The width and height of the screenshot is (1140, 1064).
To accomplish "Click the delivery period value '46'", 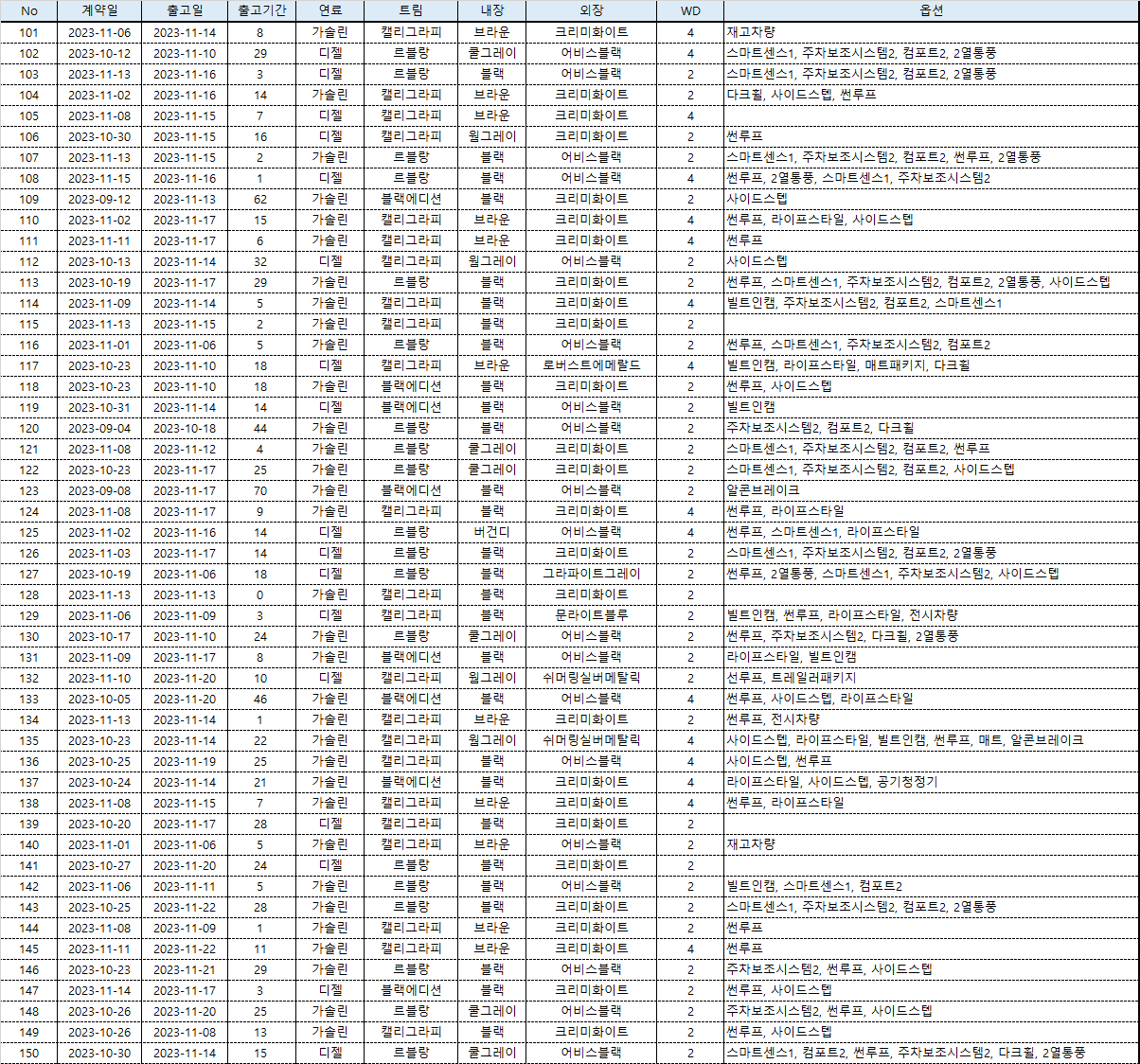I will (260, 699).
